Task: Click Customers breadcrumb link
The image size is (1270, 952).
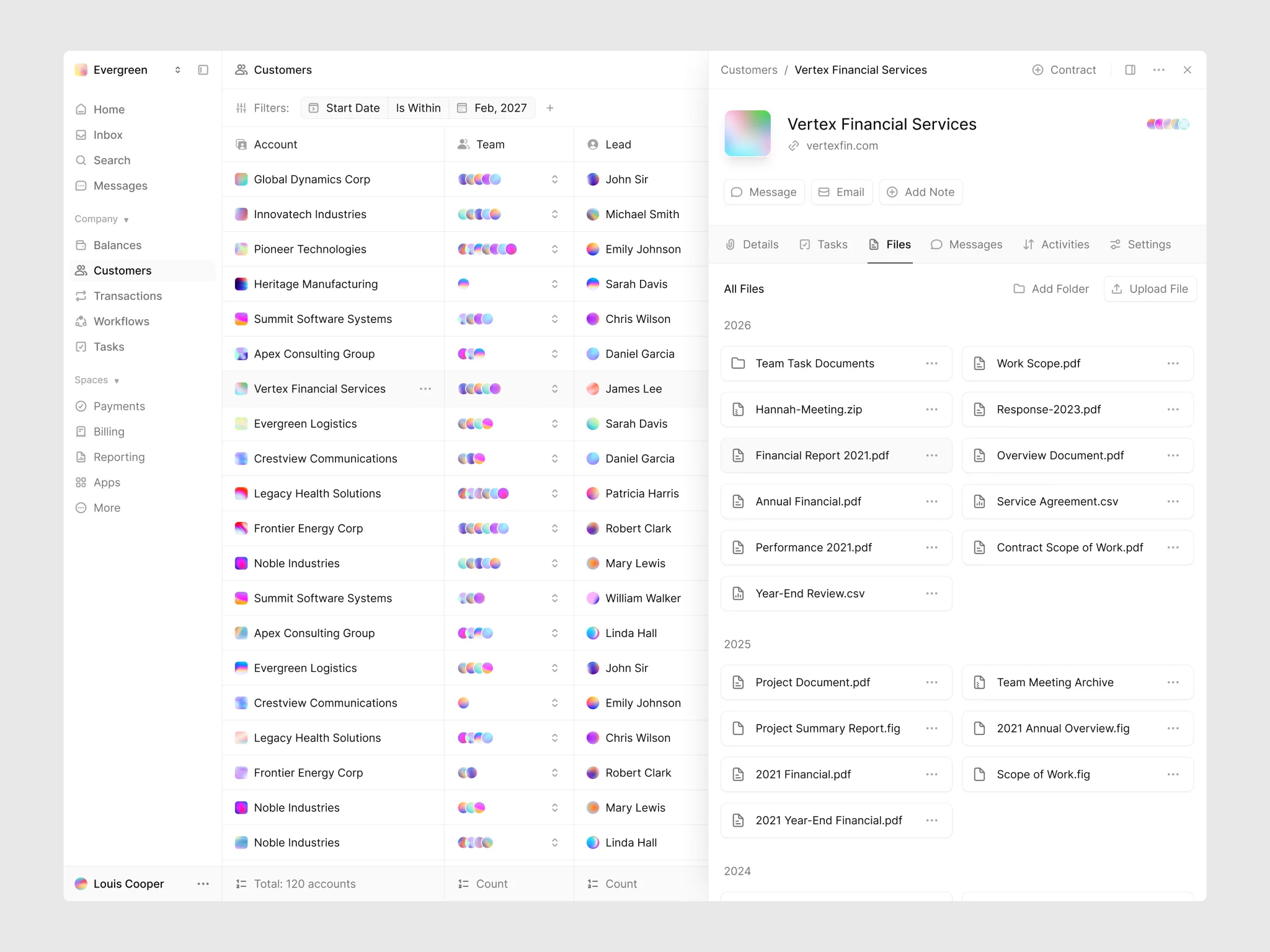Action: pyautogui.click(x=748, y=70)
